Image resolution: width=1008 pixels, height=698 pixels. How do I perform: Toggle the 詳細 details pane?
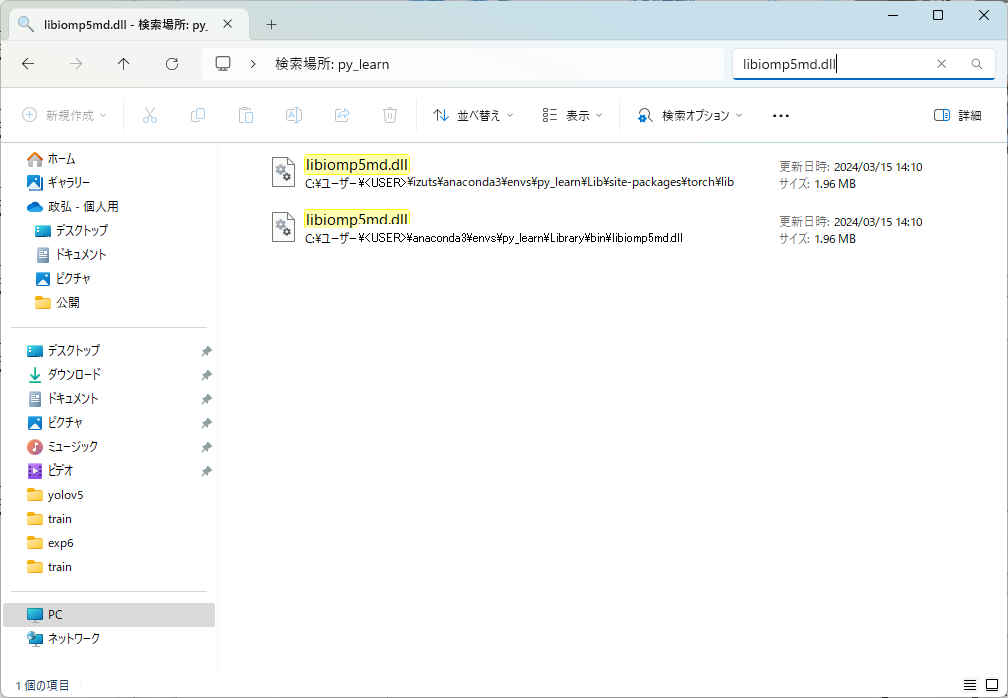coord(957,115)
